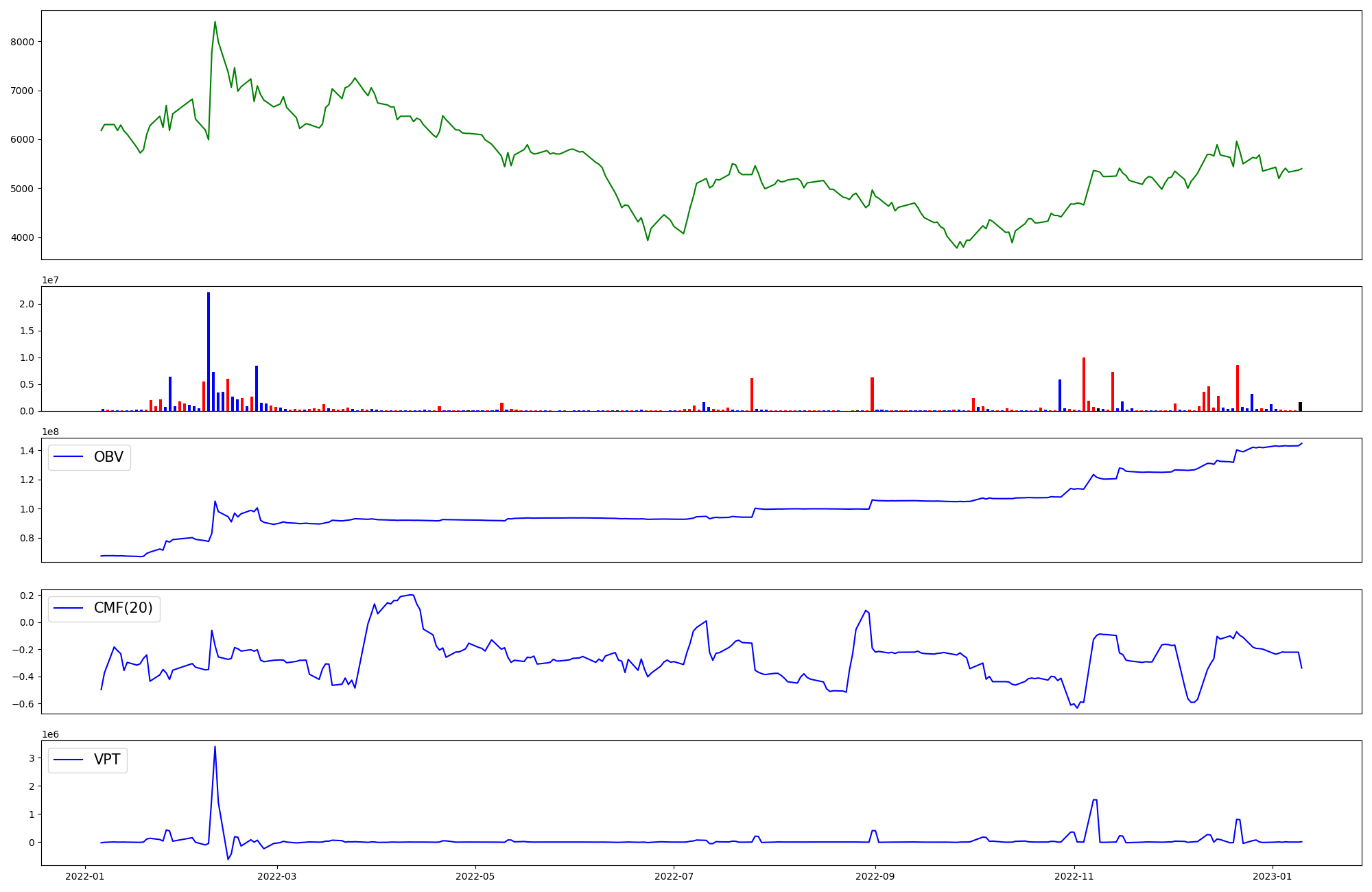The image size is (1372, 892).
Task: Click the 1e7 exponent label above volume
Action: pos(51,280)
